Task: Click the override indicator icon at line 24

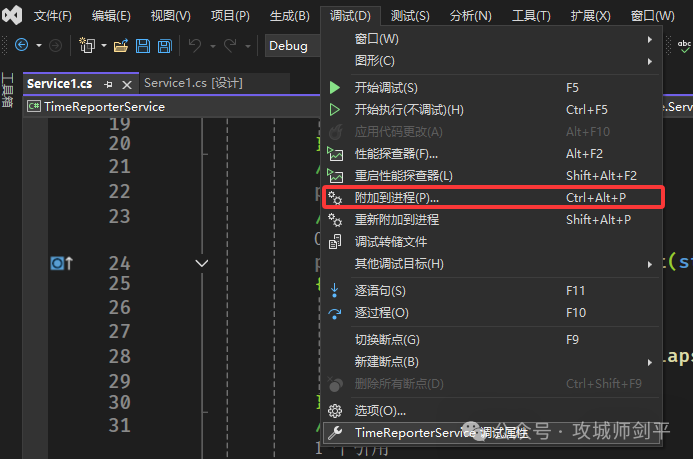Action: tap(61, 264)
